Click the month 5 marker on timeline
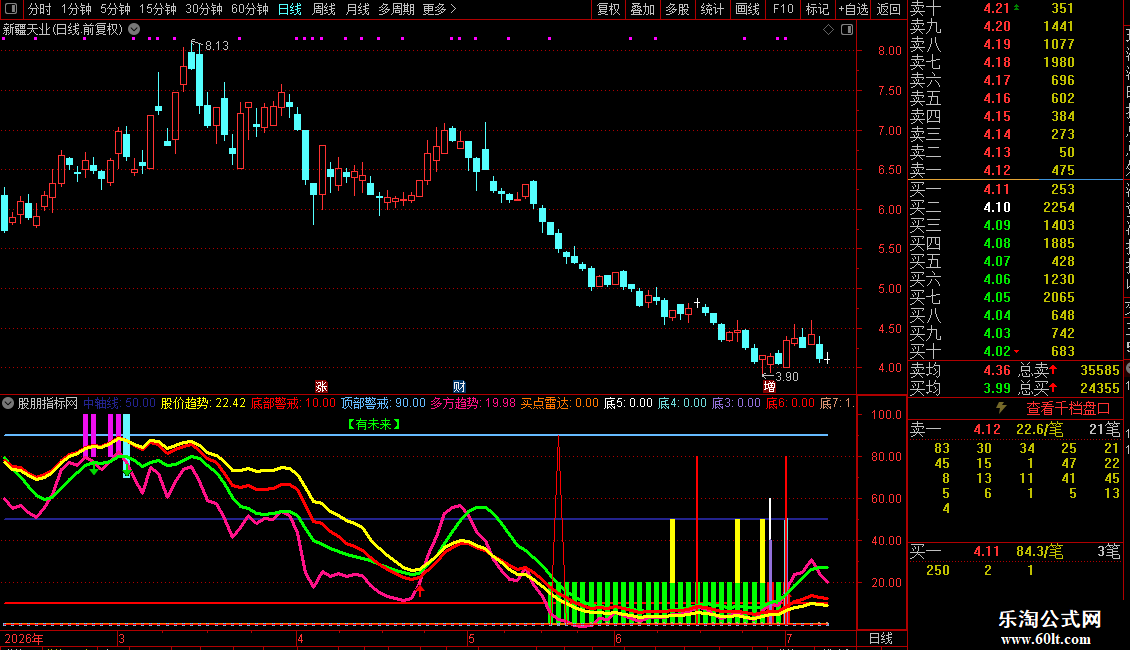This screenshot has width=1130, height=650. (x=471, y=638)
